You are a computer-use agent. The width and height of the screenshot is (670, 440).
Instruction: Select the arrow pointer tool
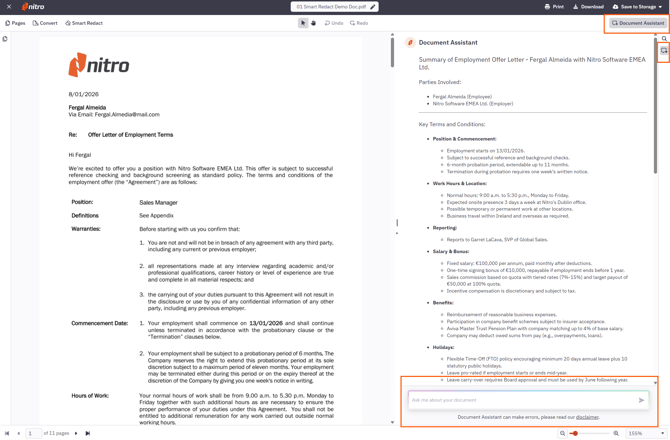coord(303,23)
